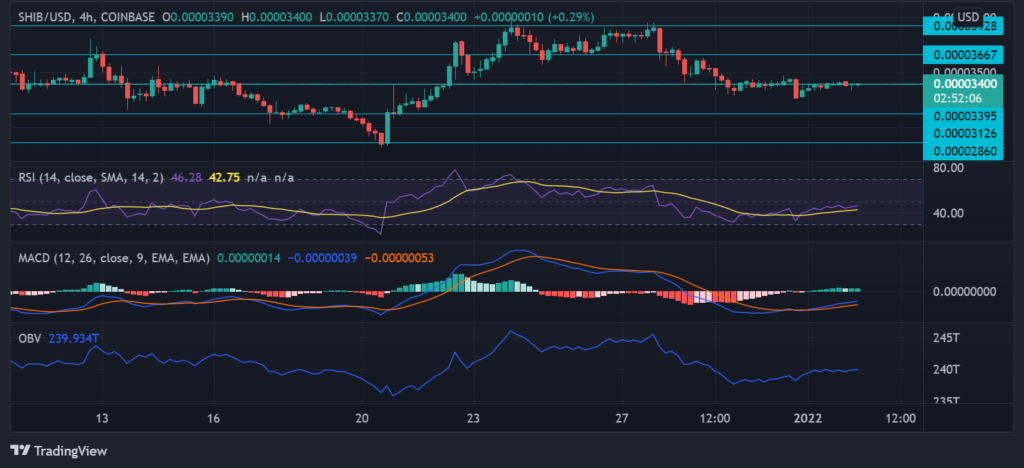This screenshot has height=468, width=1024.
Task: Click the 23 date label on time axis
Action: pyautogui.click(x=473, y=418)
